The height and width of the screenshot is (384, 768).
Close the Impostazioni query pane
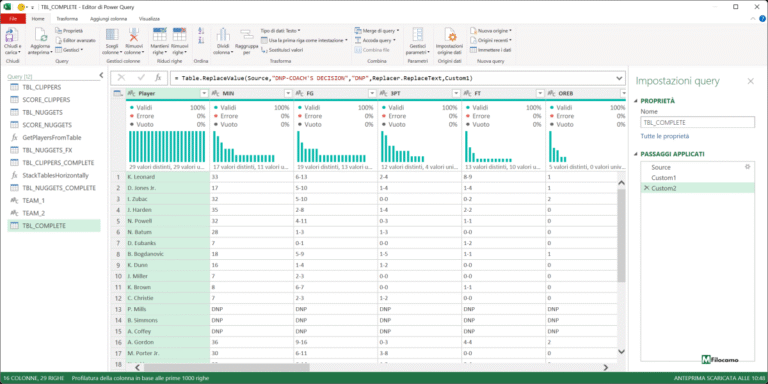click(750, 81)
